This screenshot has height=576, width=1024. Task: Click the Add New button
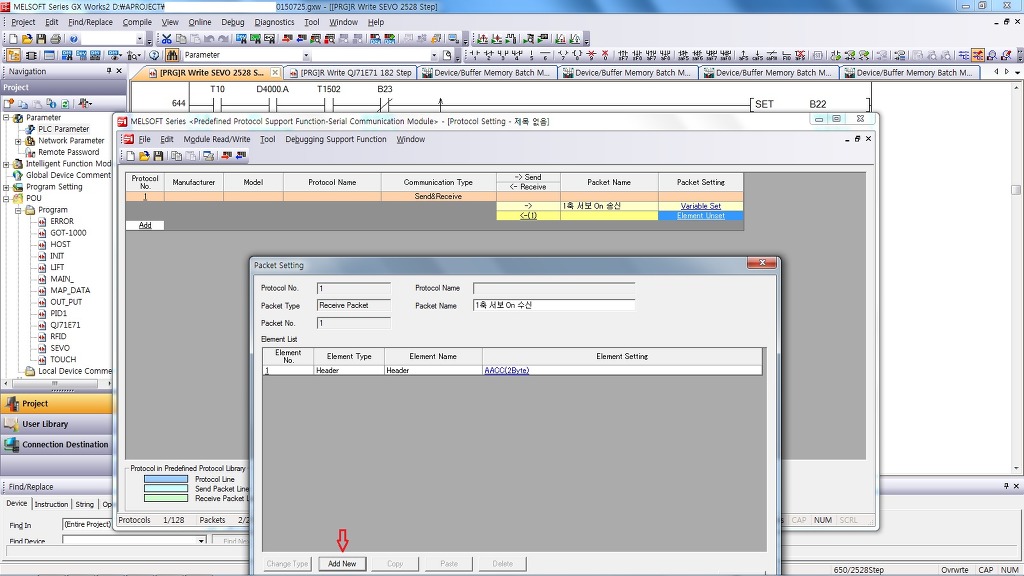[x=342, y=564]
